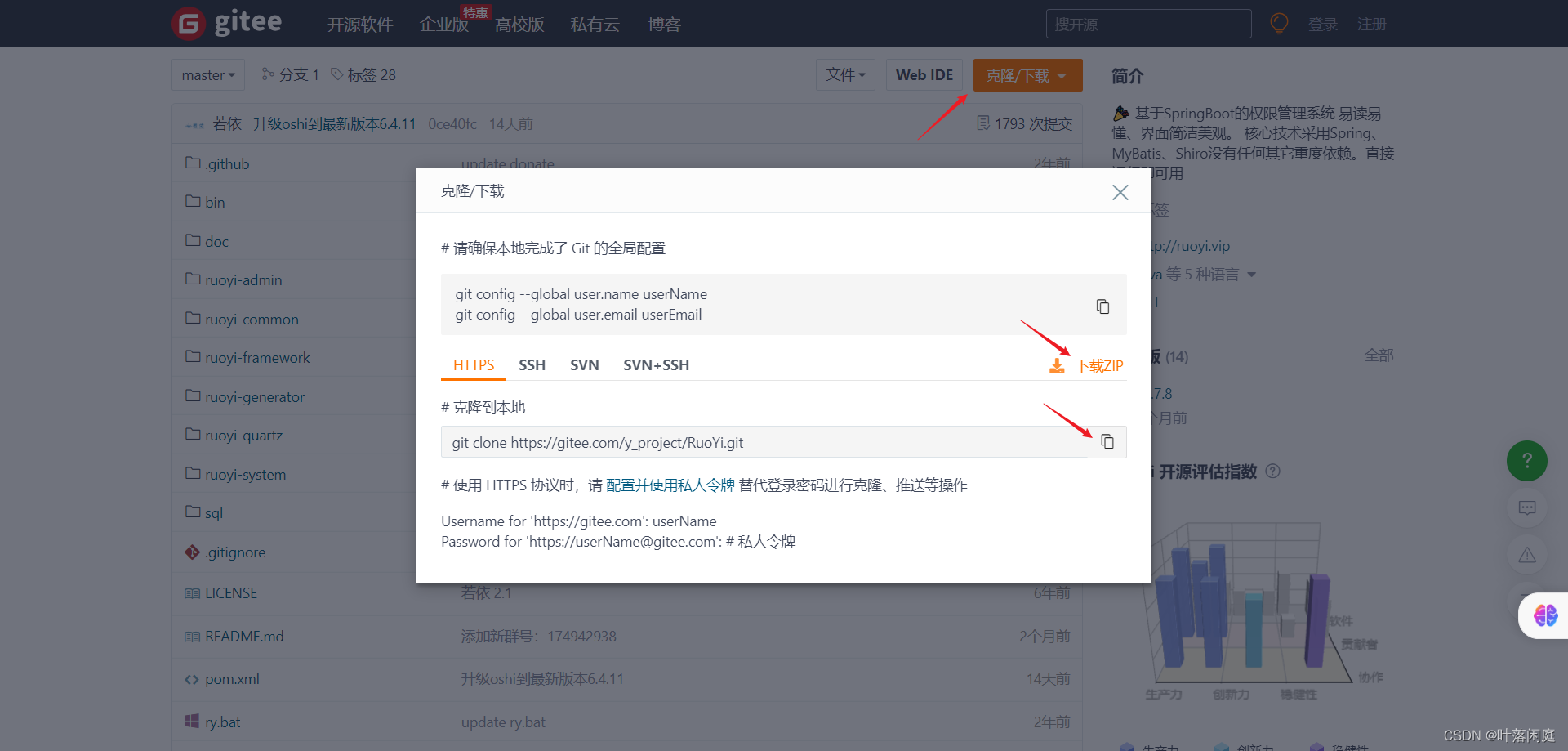The image size is (1568, 751).
Task: Open the .github folder
Action: [x=227, y=164]
